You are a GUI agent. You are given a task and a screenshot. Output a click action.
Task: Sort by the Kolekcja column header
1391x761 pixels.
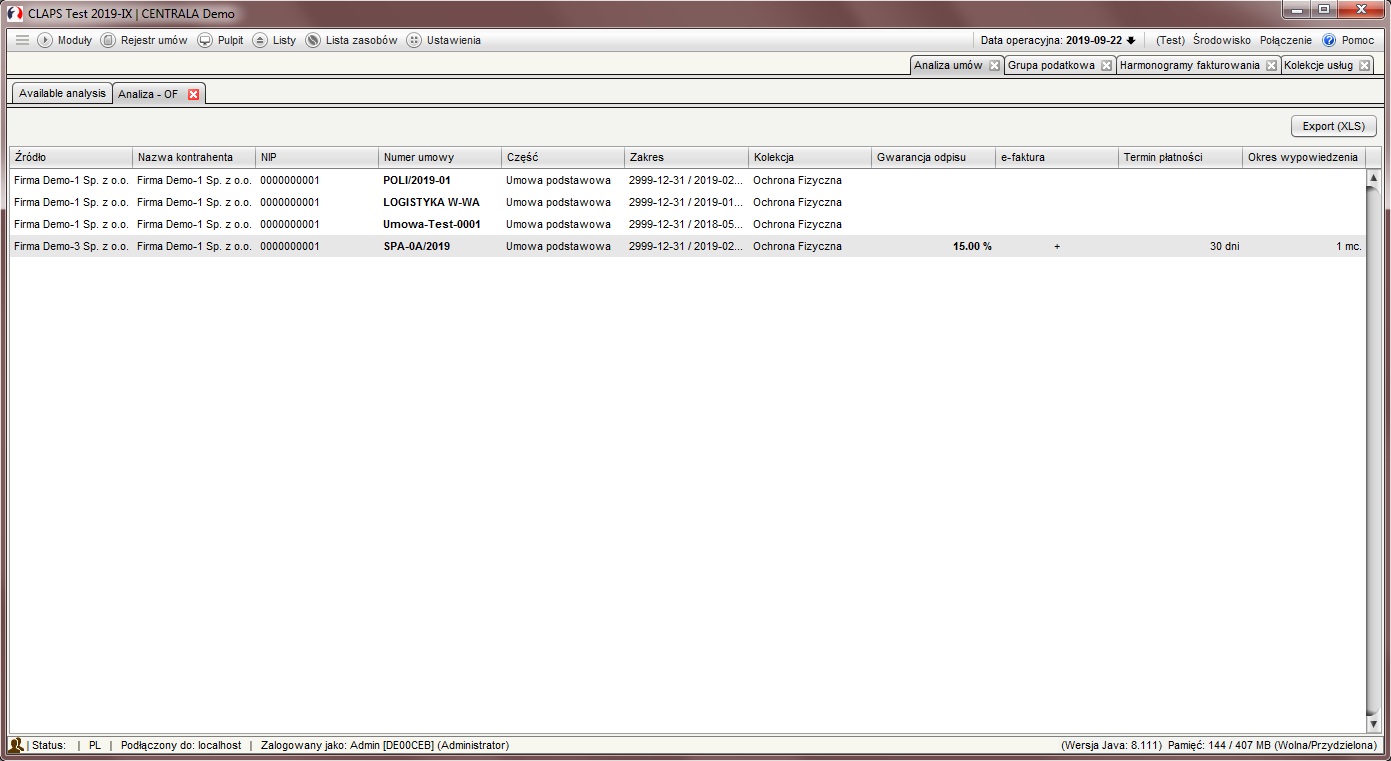coord(810,157)
